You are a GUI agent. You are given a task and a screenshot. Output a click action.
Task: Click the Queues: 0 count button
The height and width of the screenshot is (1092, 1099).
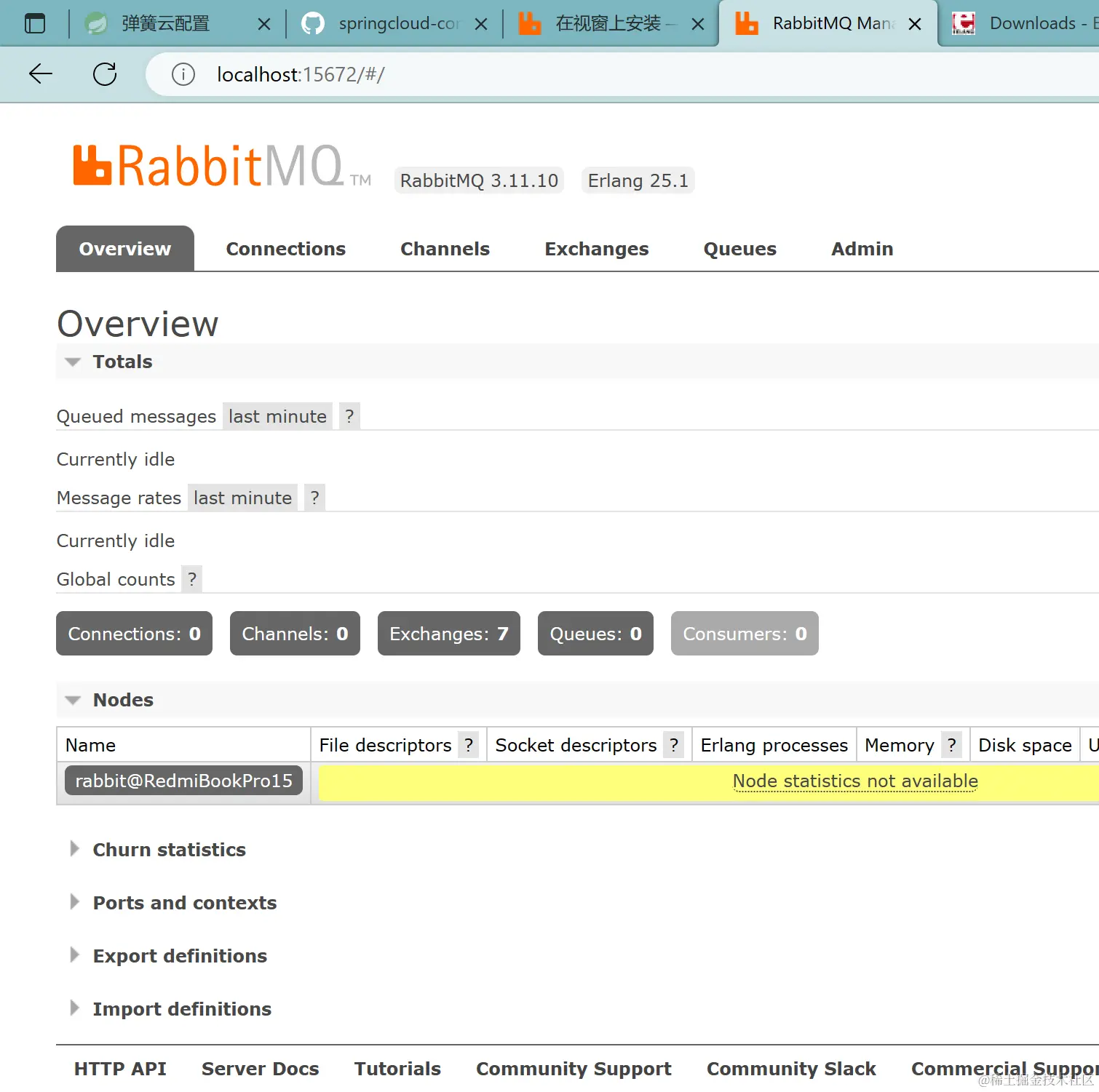595,634
